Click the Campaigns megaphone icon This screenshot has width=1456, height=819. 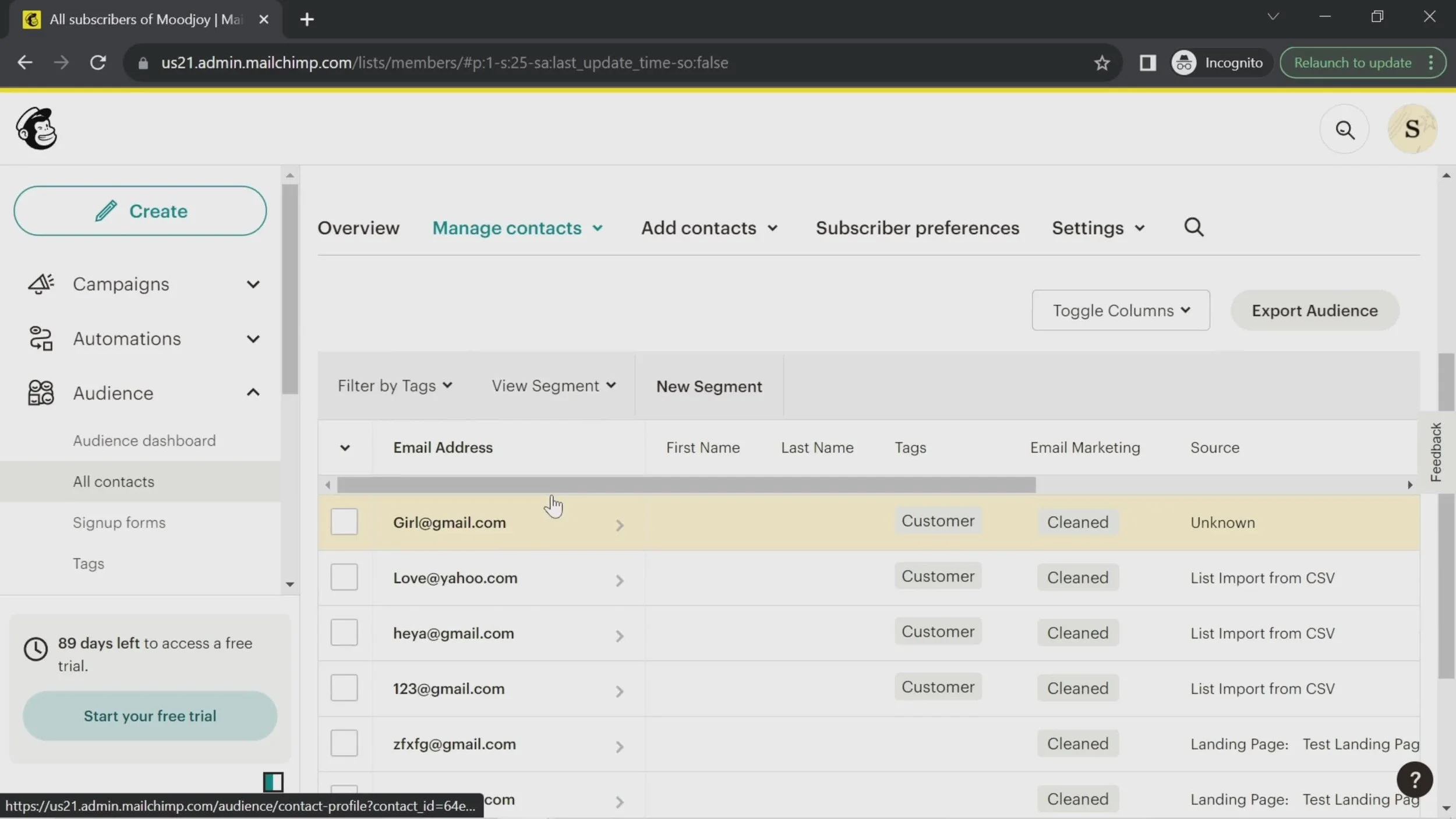[x=40, y=284]
